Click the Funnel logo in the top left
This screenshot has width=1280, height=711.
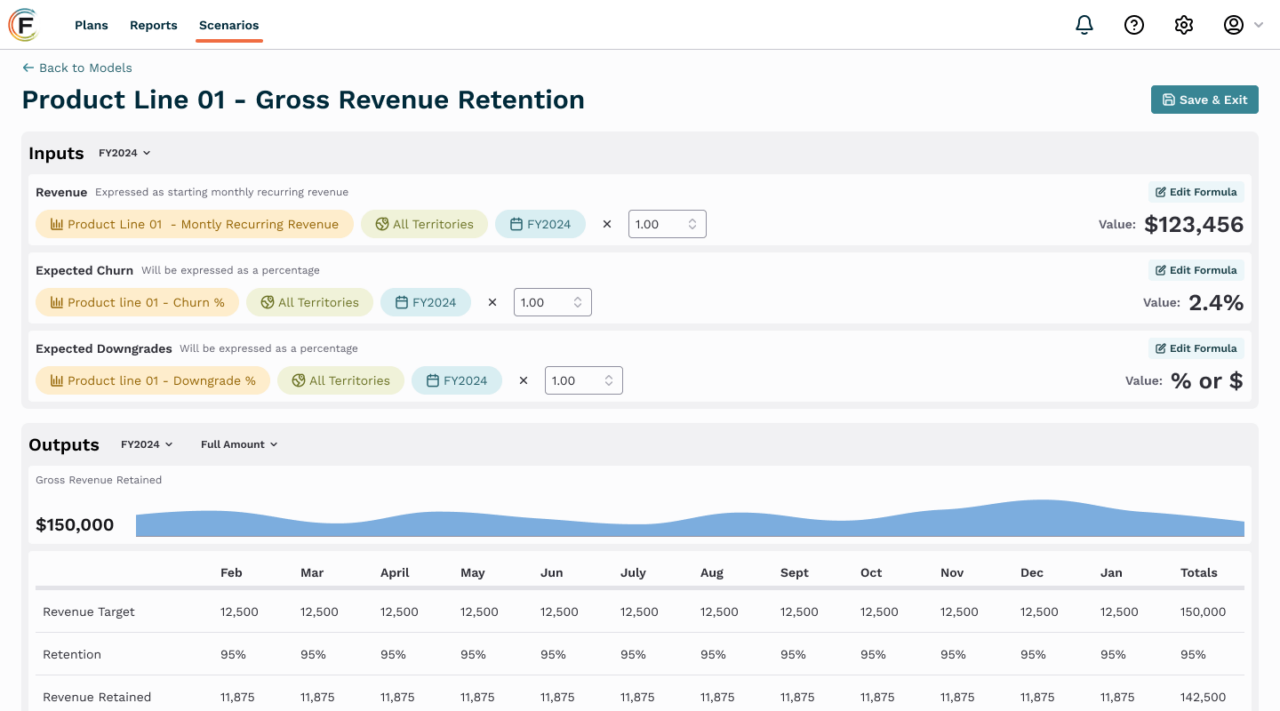[x=24, y=24]
